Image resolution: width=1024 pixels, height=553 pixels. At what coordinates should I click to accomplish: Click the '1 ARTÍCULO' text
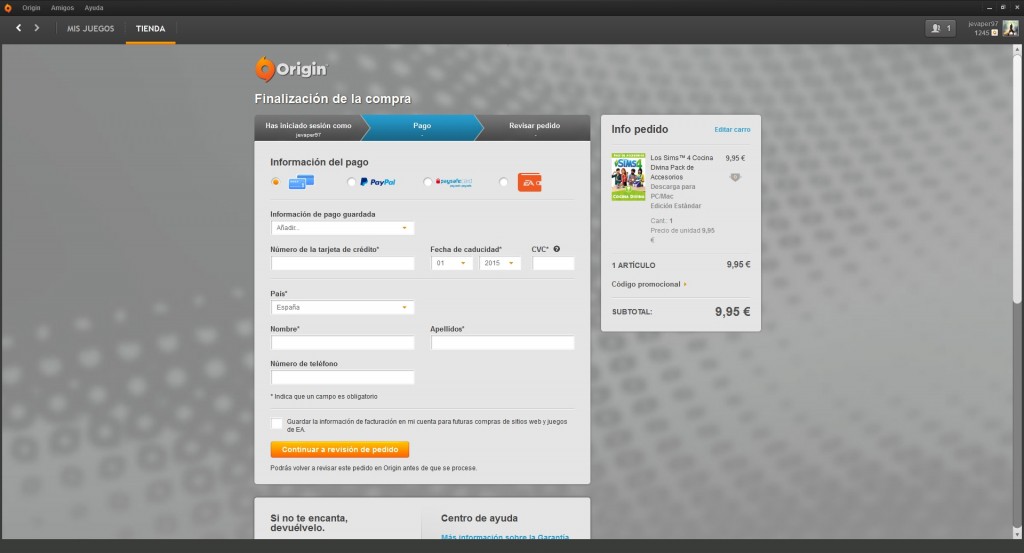point(633,265)
